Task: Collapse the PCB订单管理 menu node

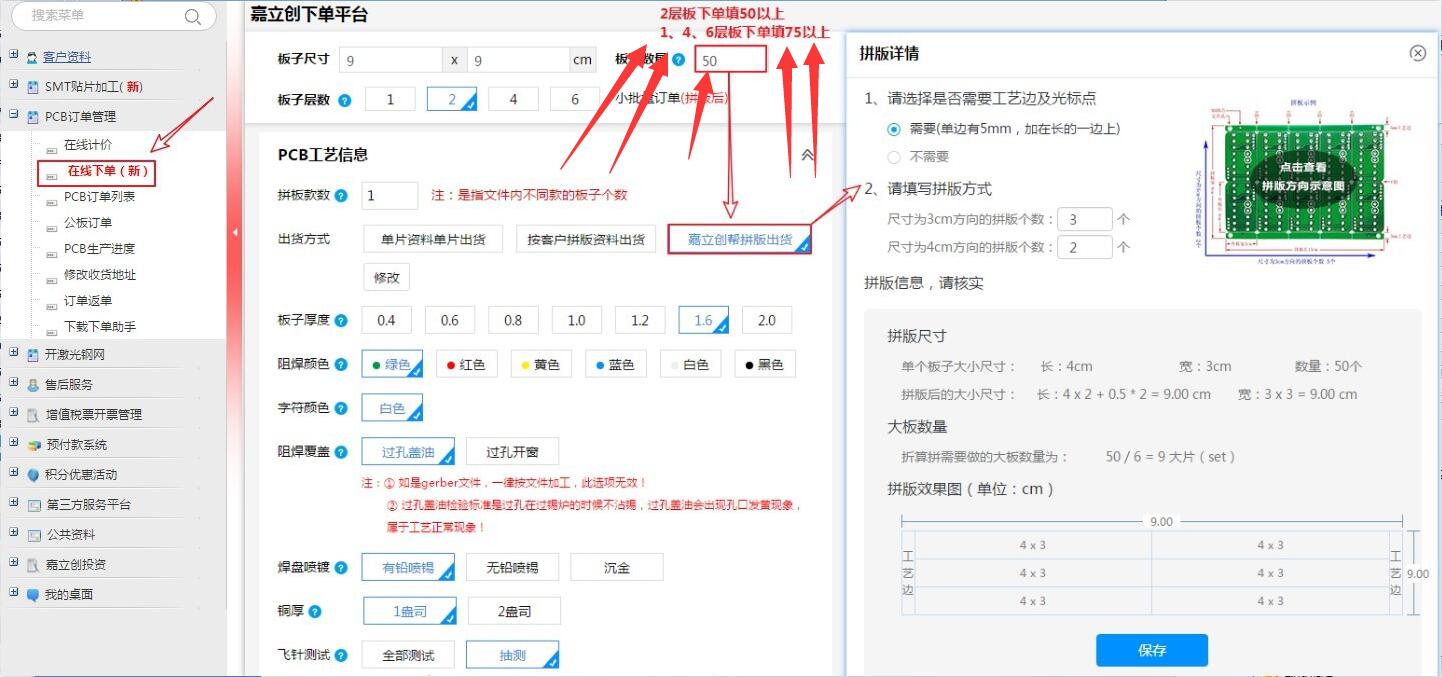Action: pyautogui.click(x=13, y=115)
